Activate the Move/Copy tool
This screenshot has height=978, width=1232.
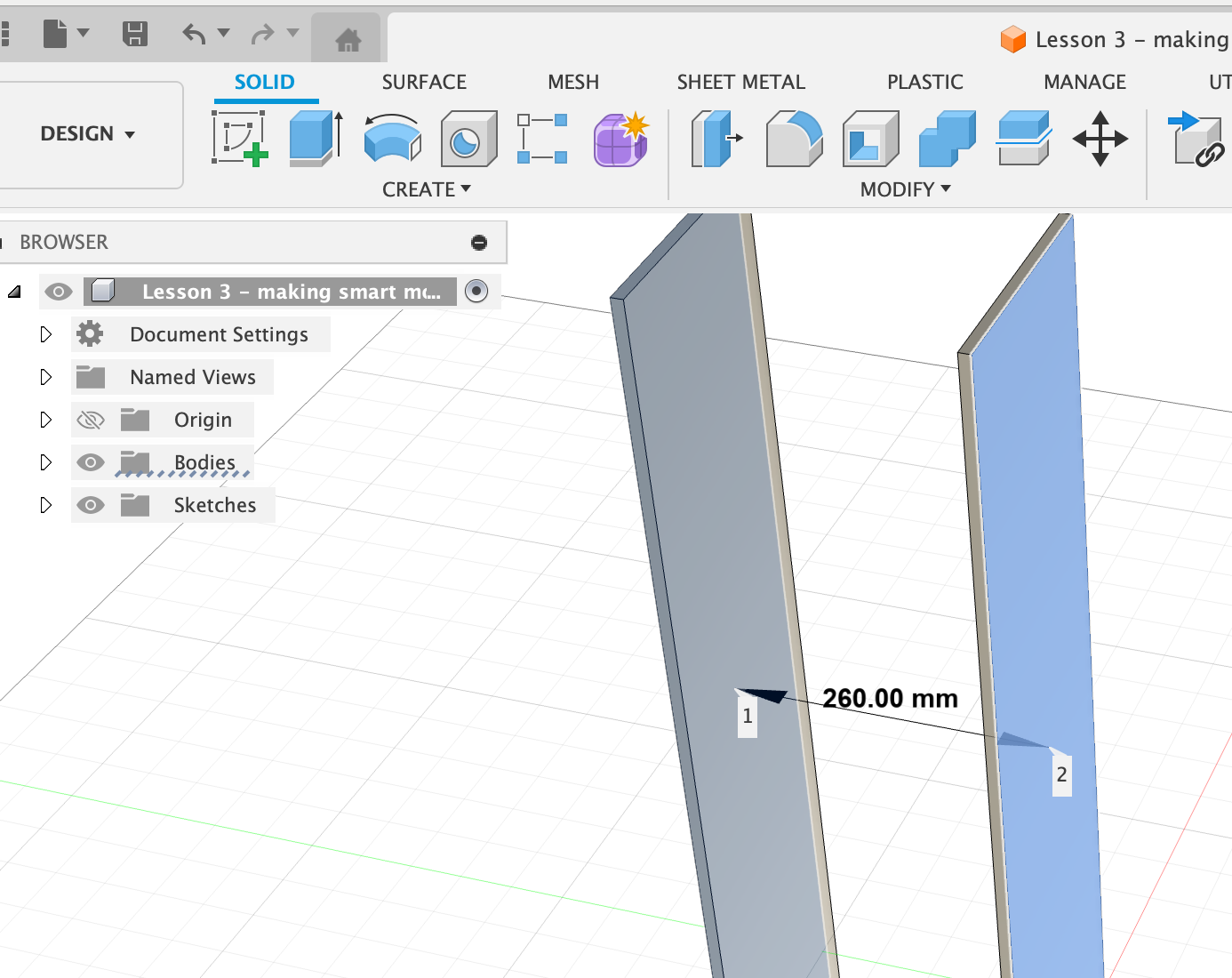[x=1100, y=139]
